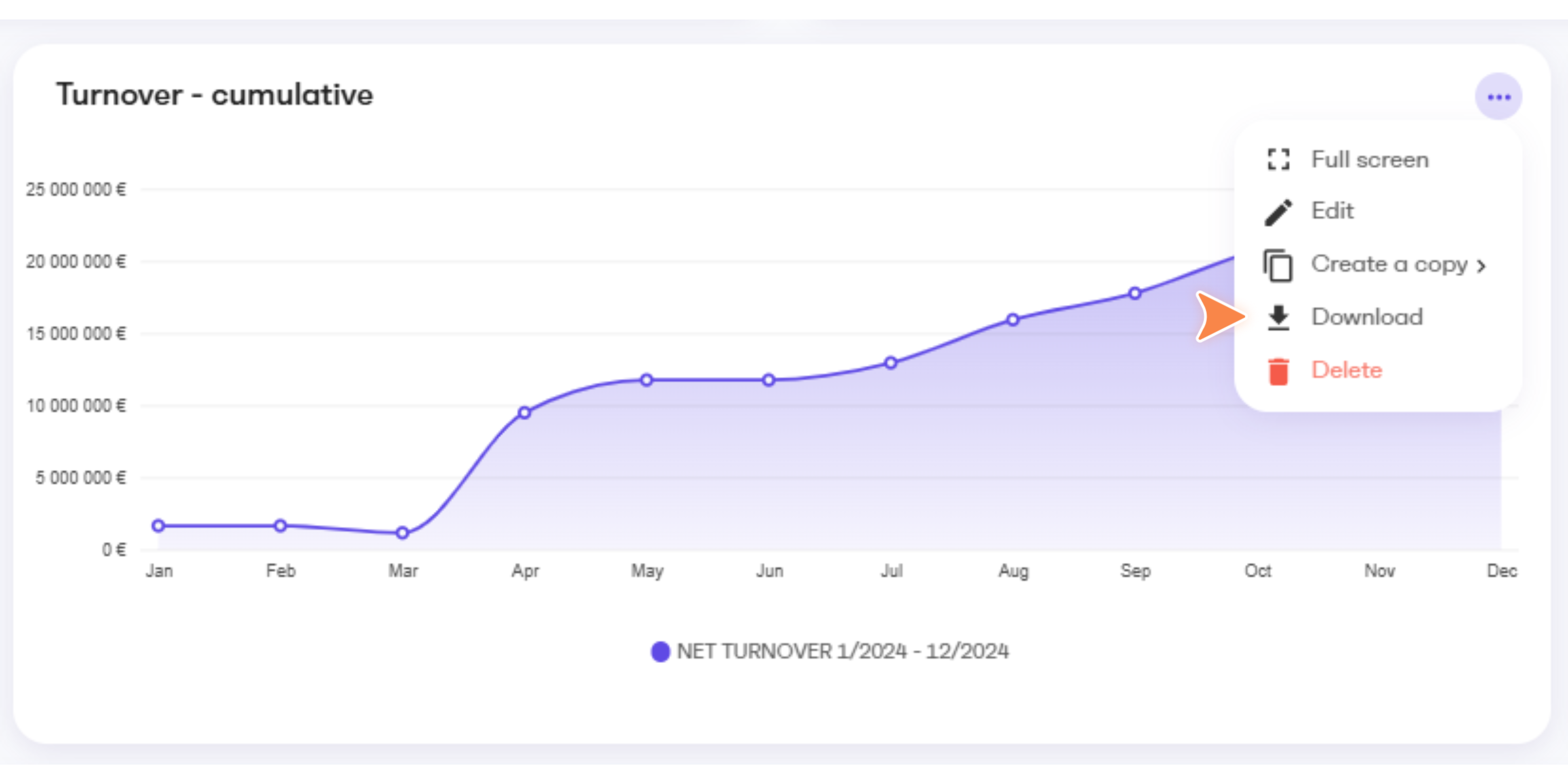1568x784 pixels.
Task: Click the Jun month axis label
Action: tap(769, 571)
